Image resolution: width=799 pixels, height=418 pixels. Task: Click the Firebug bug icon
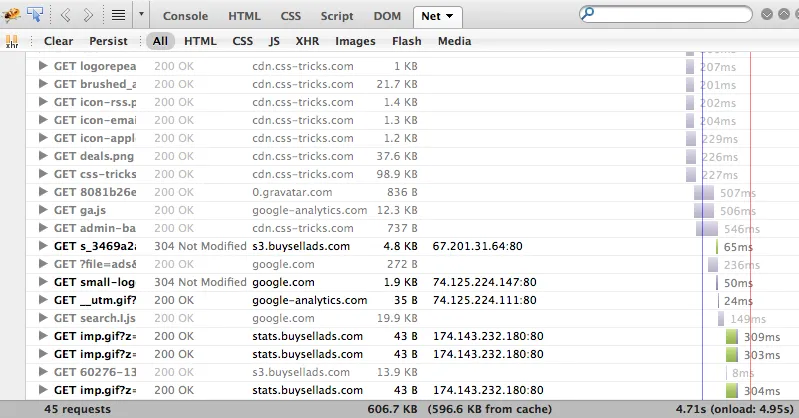11,15
